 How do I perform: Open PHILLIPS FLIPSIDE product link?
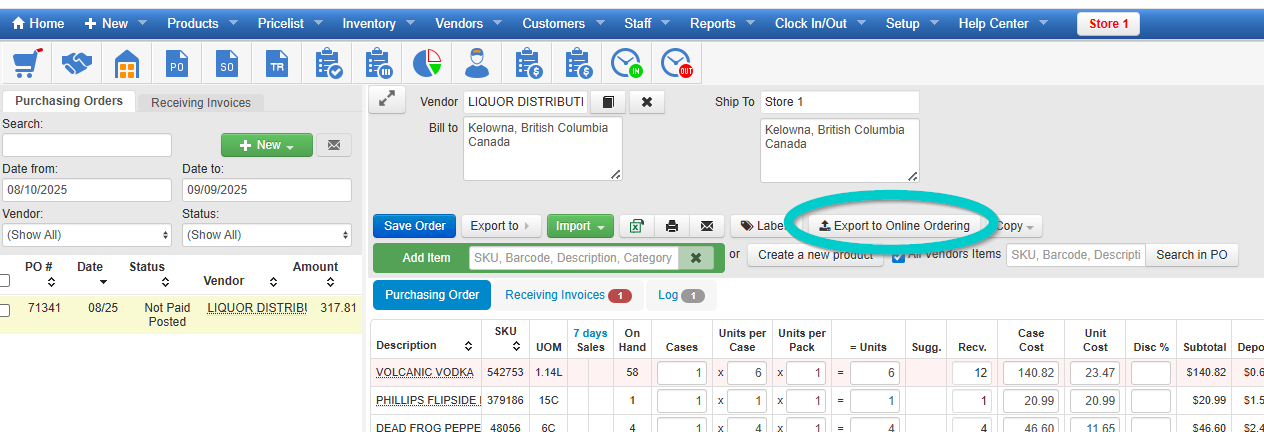tap(428, 400)
